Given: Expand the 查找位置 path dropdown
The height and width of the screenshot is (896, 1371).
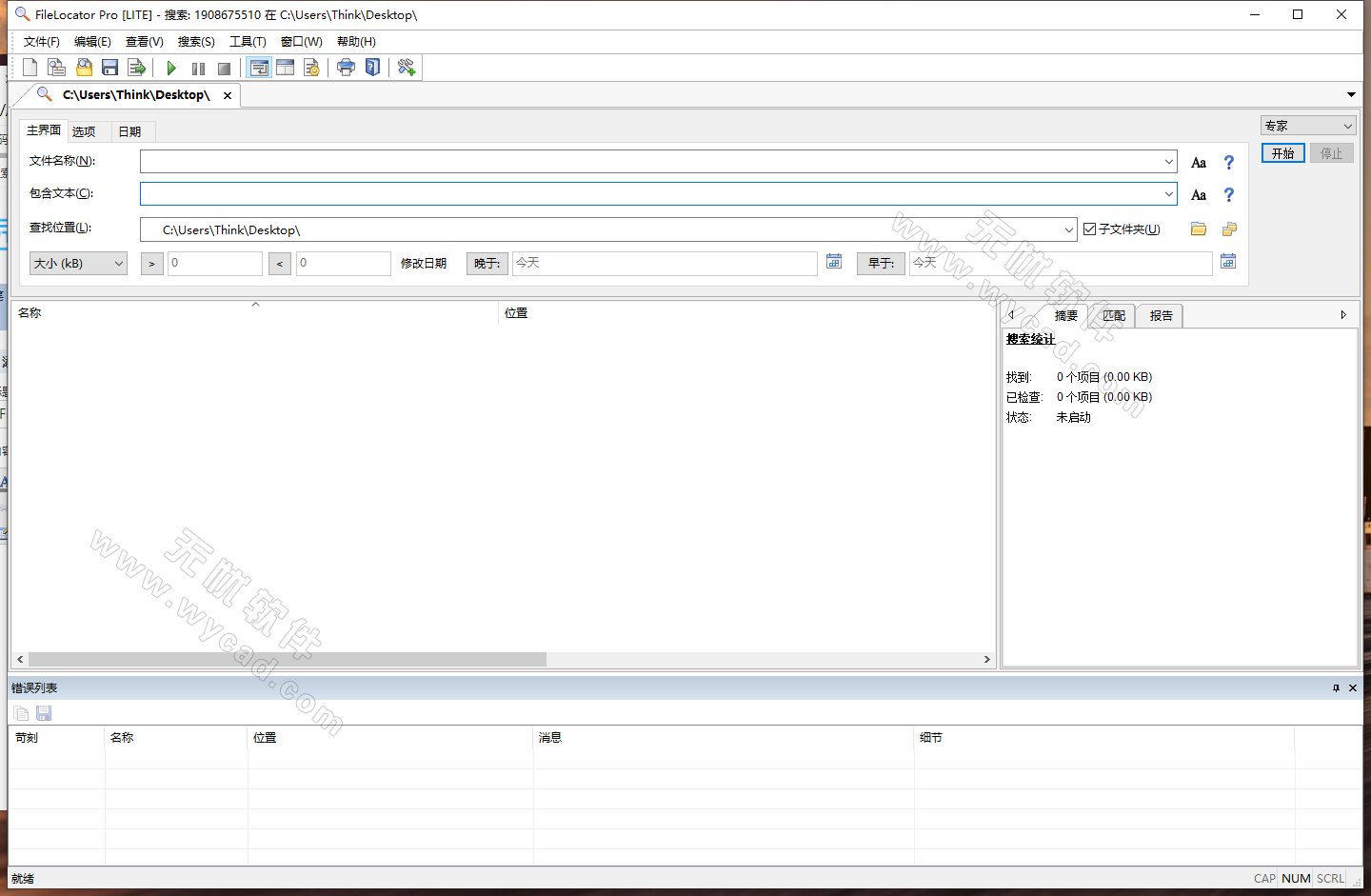Looking at the screenshot, I should coord(1068,229).
